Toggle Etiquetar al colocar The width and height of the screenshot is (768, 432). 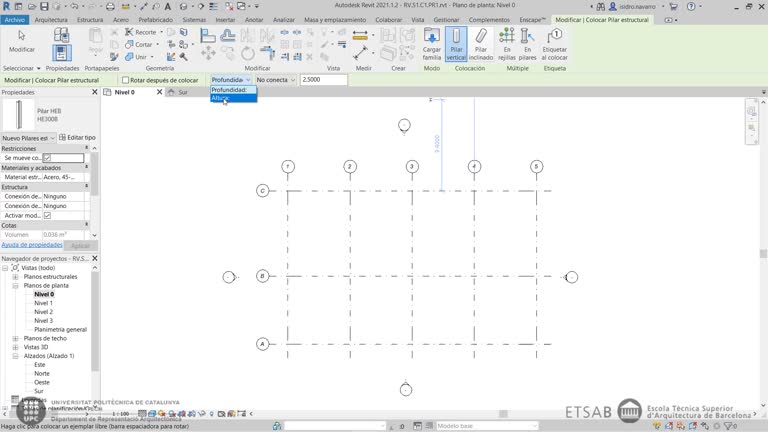point(554,45)
